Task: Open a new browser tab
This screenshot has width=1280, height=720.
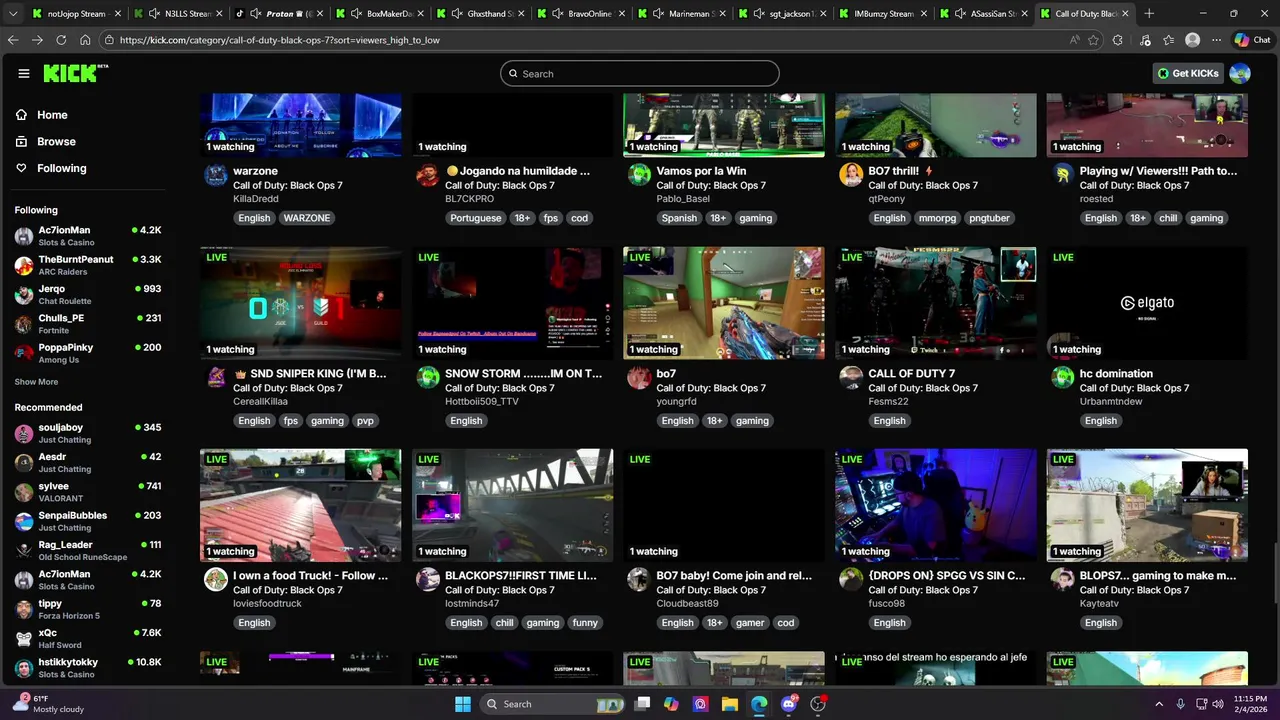Action: click(x=1149, y=14)
